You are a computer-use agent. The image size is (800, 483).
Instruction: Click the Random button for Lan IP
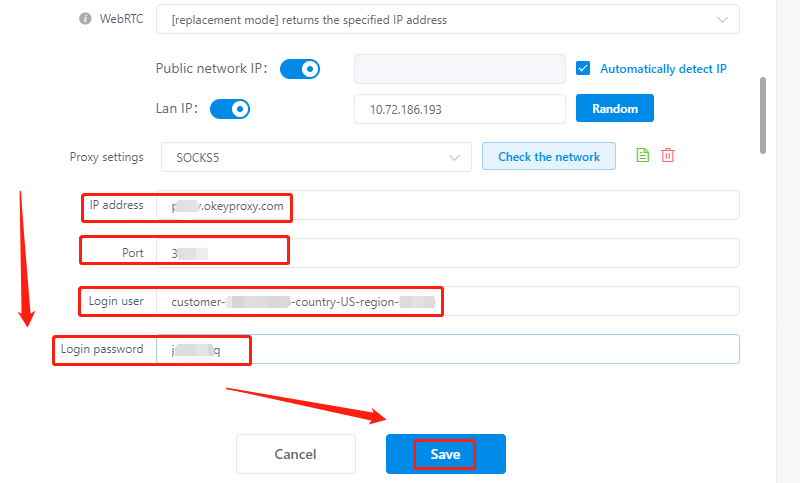tap(615, 108)
